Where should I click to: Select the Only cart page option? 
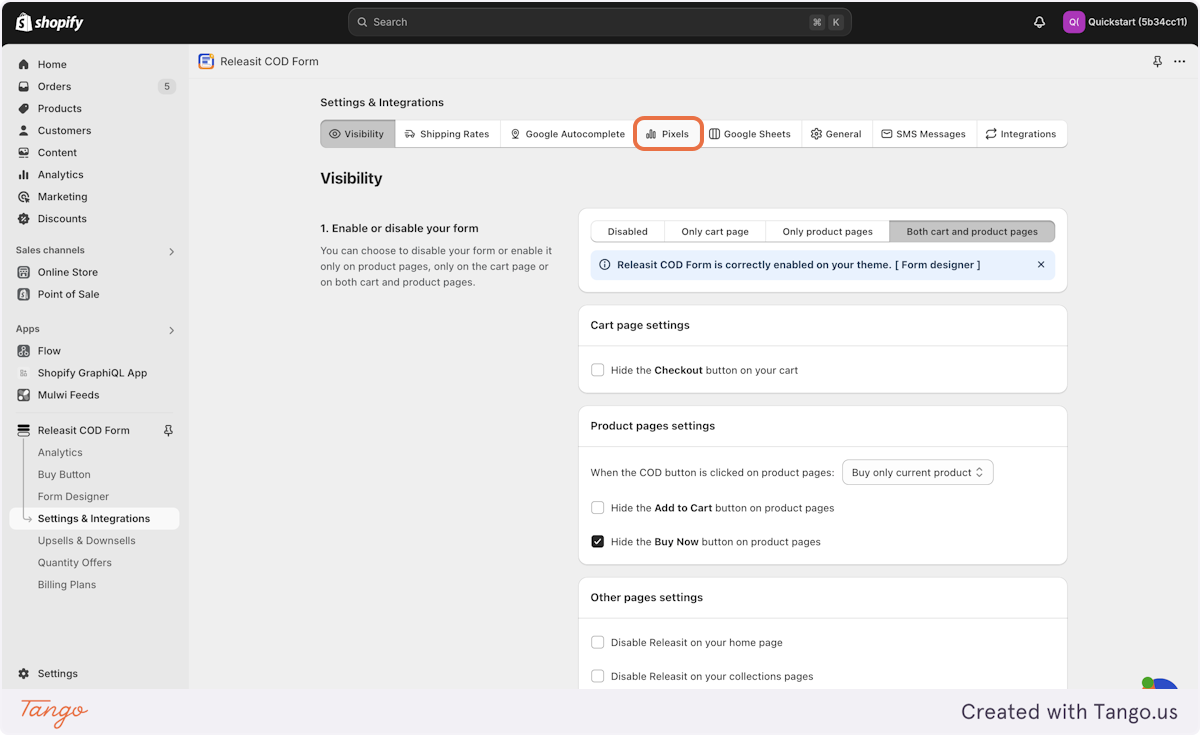click(x=715, y=232)
